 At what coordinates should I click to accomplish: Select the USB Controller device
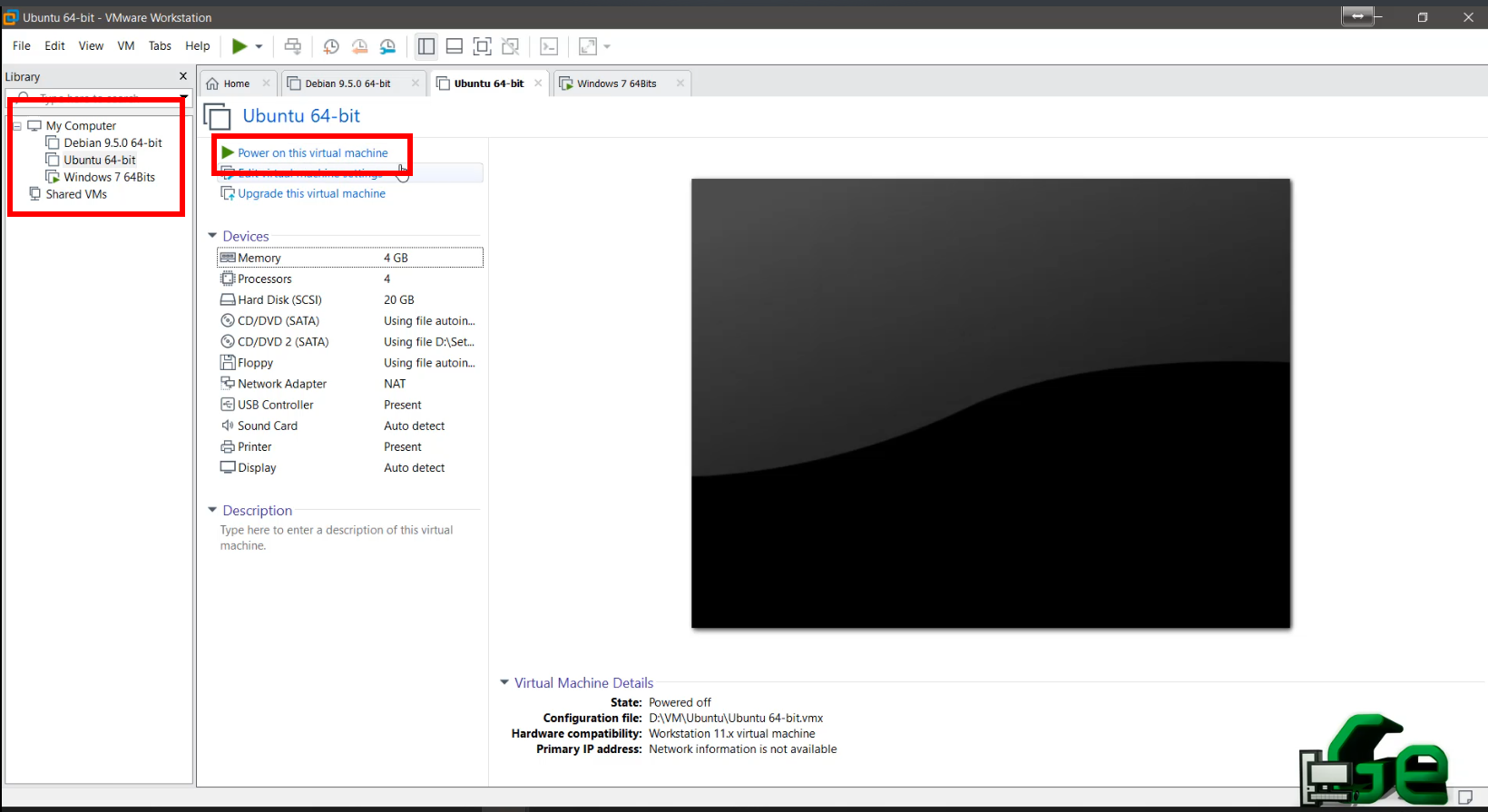coord(350,405)
